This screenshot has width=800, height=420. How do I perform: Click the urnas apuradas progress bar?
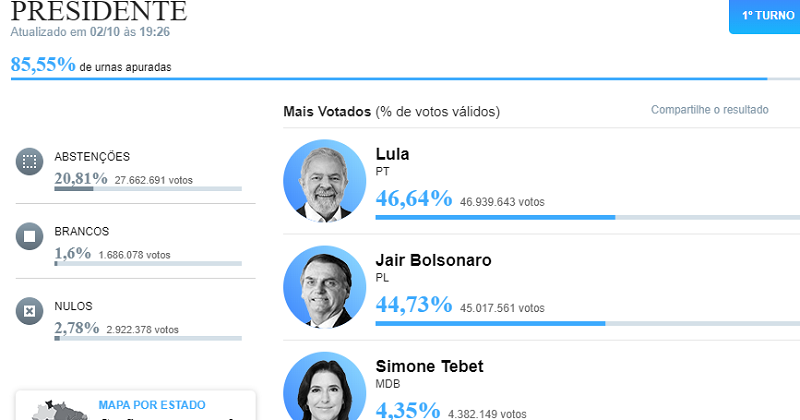[405, 79]
